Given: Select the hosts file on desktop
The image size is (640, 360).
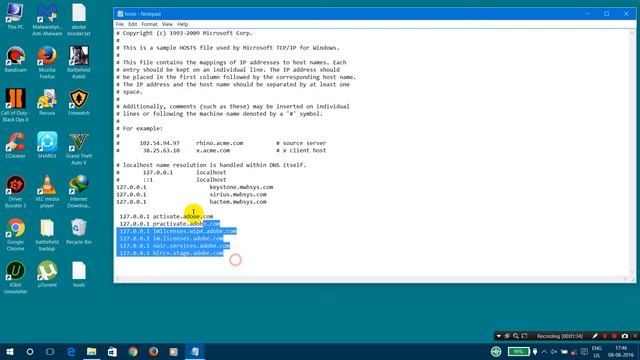Looking at the screenshot, I should tap(79, 275).
